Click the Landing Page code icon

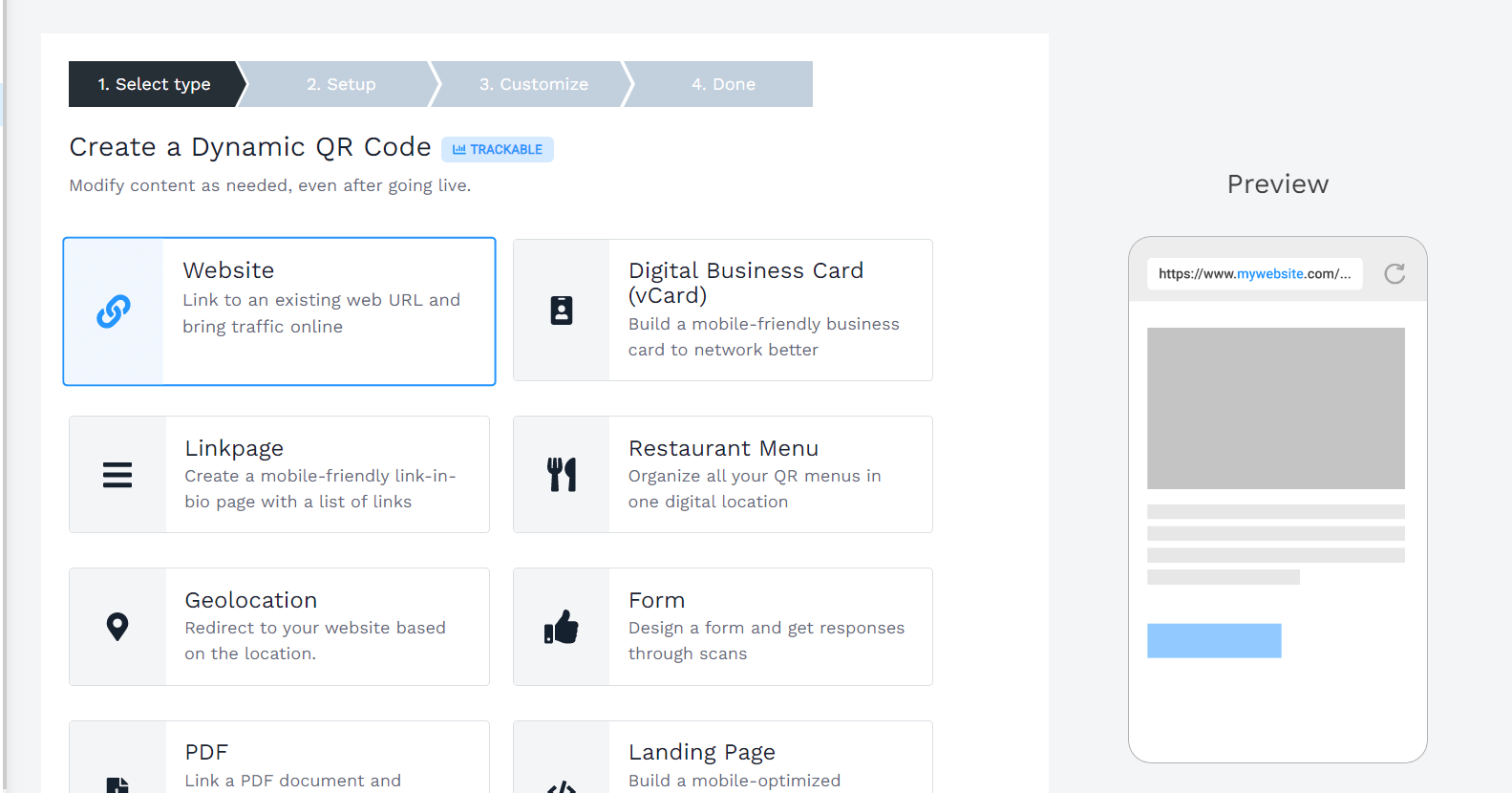tap(562, 787)
